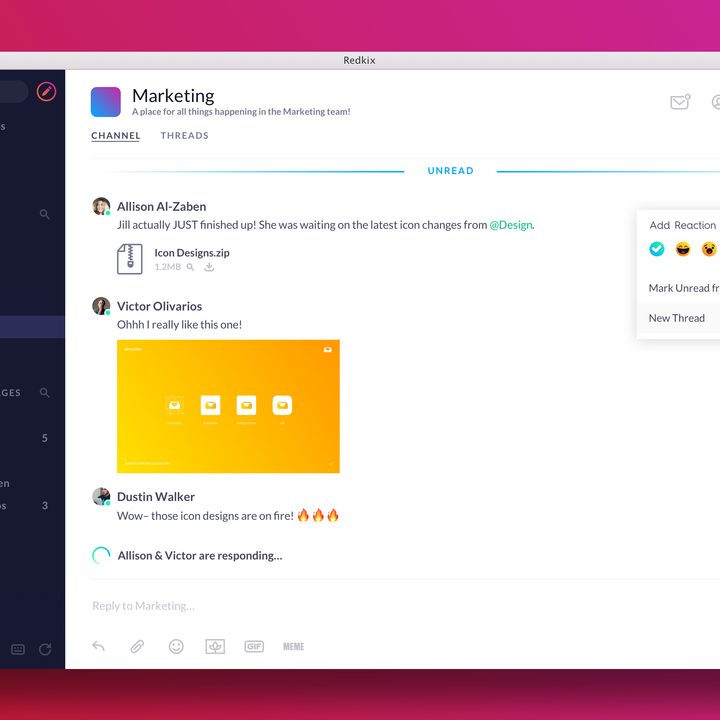The height and width of the screenshot is (720, 720).
Task: Click the Marketing channel title
Action: [x=173, y=96]
